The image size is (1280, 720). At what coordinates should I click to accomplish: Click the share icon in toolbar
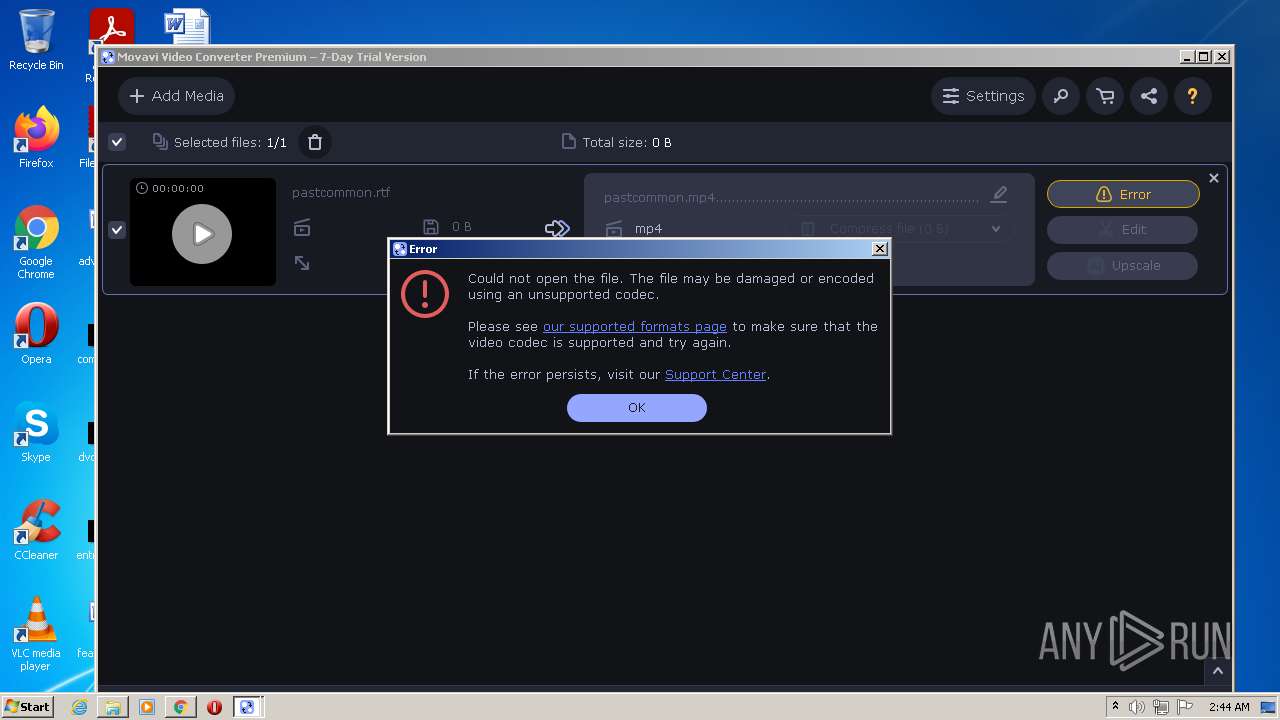1149,96
